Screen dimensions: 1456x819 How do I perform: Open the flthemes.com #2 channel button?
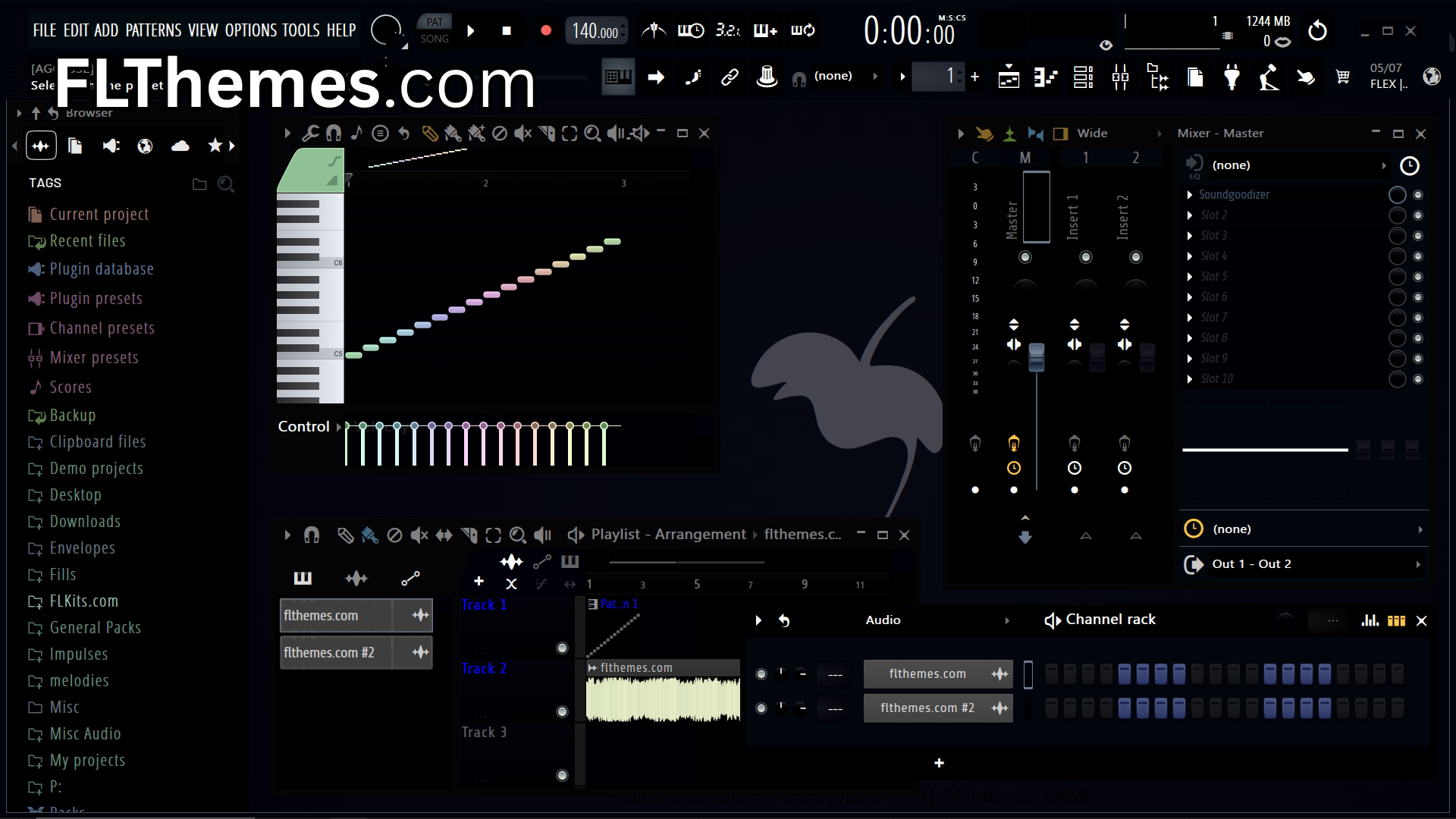938,708
